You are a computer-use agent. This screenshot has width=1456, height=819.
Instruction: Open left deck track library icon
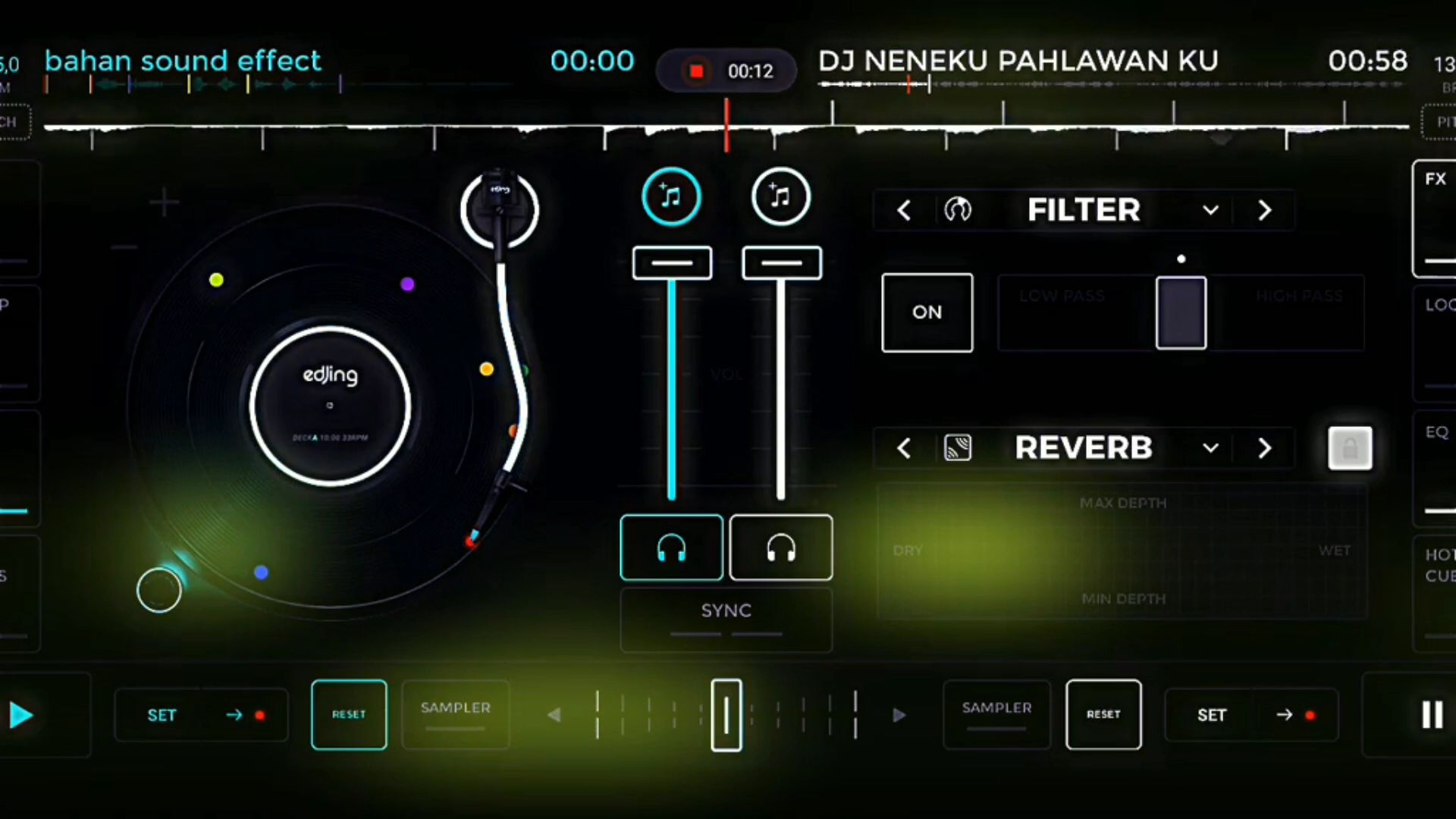click(x=671, y=197)
